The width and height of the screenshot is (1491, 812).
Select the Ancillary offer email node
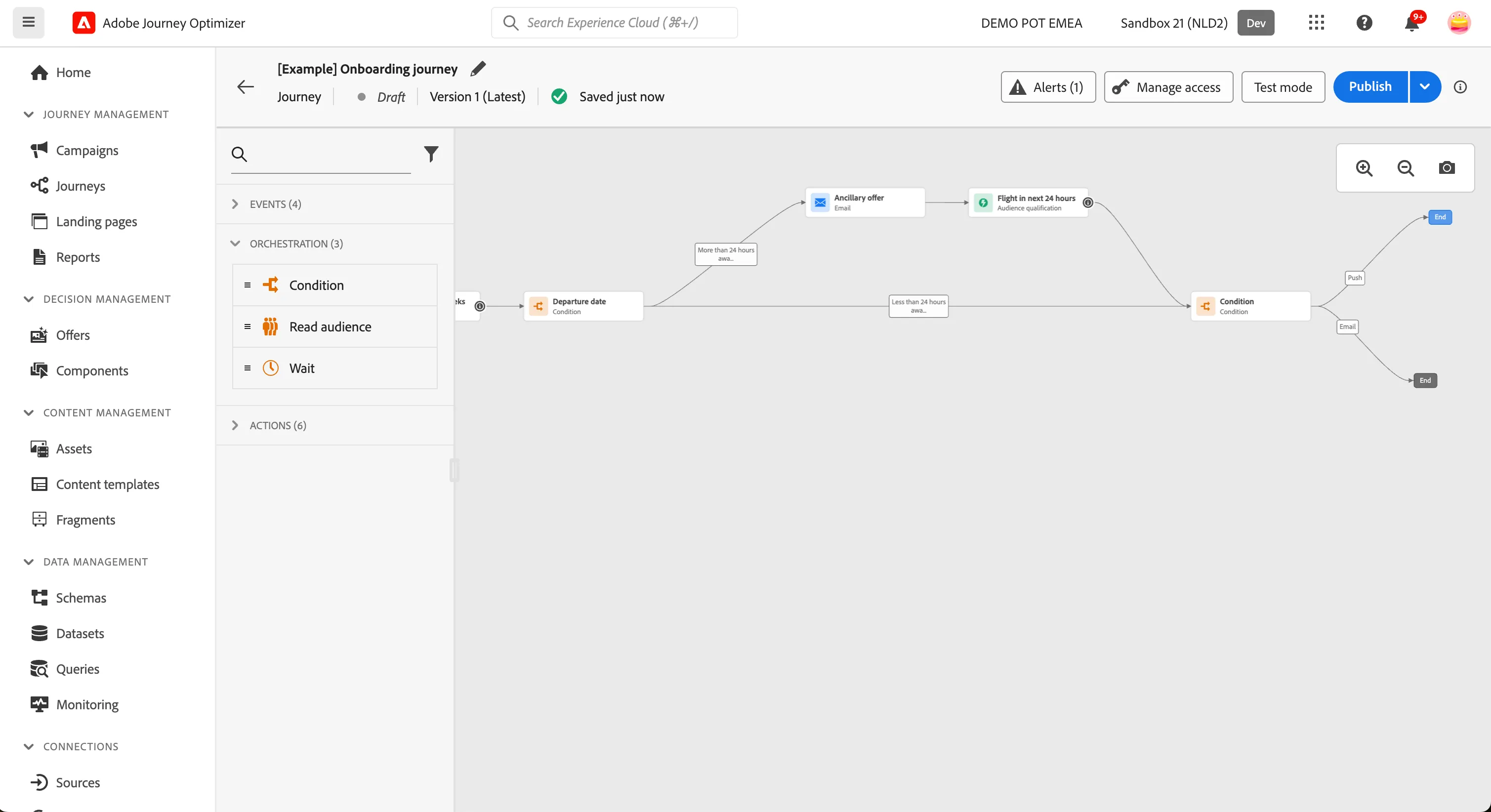865,203
